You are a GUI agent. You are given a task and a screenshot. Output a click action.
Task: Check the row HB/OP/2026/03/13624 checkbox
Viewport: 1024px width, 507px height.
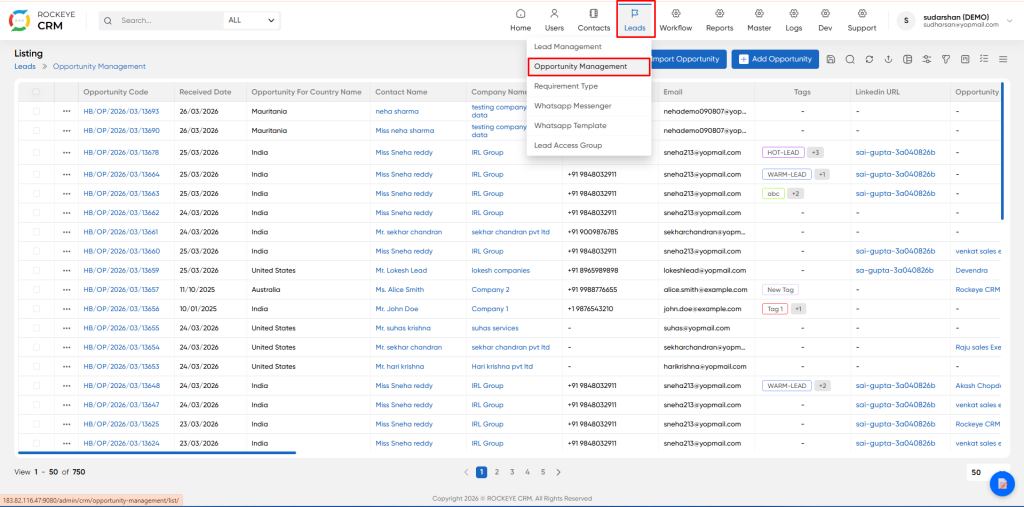[36, 443]
